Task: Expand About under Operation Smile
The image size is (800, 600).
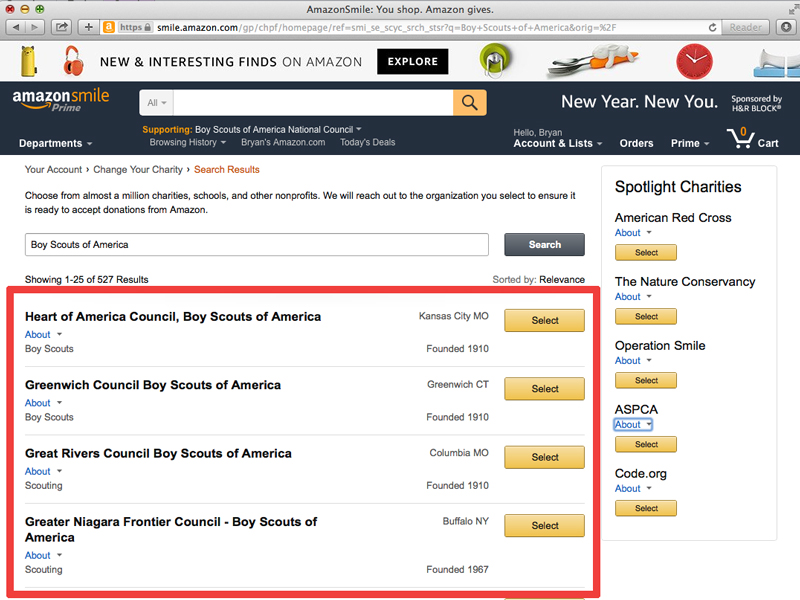Action: pos(633,361)
